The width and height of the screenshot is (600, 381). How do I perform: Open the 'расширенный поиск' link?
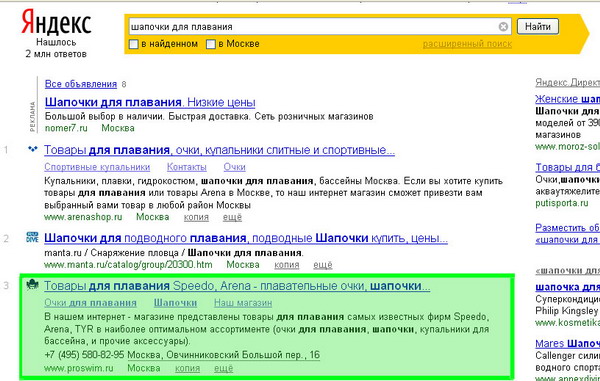click(467, 44)
